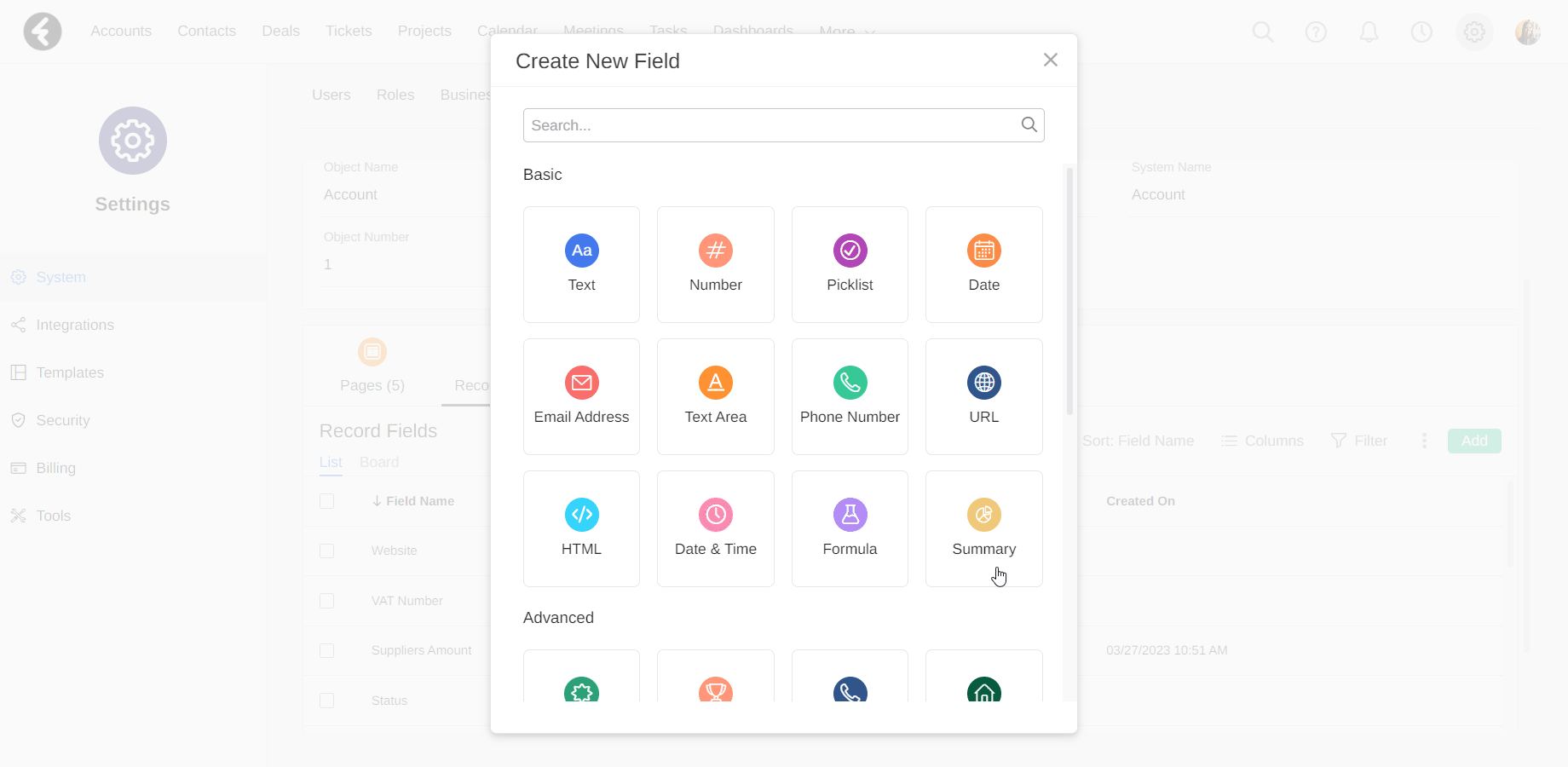
Task: Open global search in the top bar
Action: coord(1263,32)
